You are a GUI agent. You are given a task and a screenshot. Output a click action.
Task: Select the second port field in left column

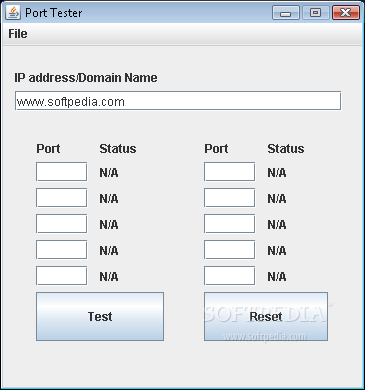click(62, 198)
